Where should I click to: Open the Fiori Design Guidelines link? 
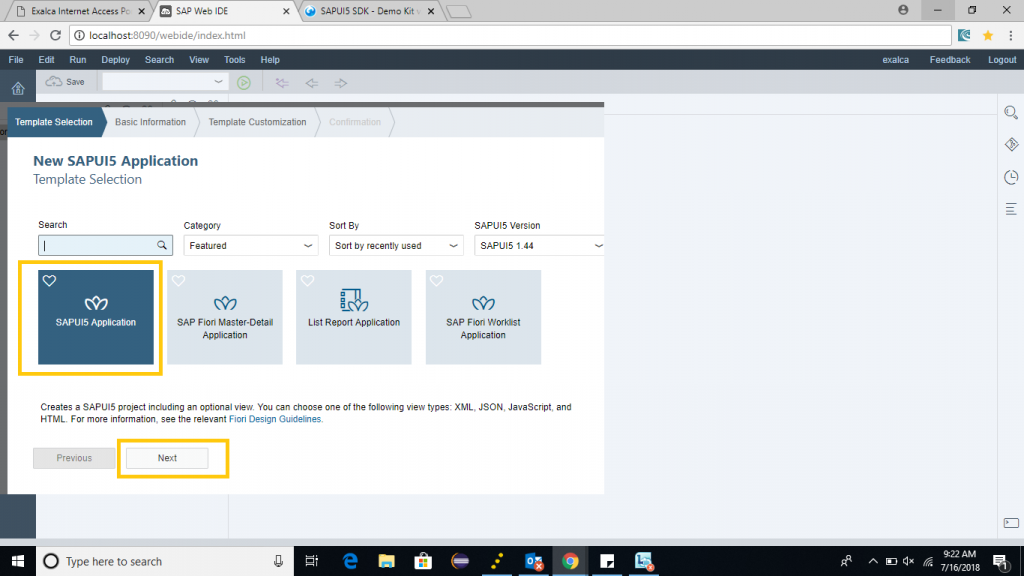[x=275, y=419]
